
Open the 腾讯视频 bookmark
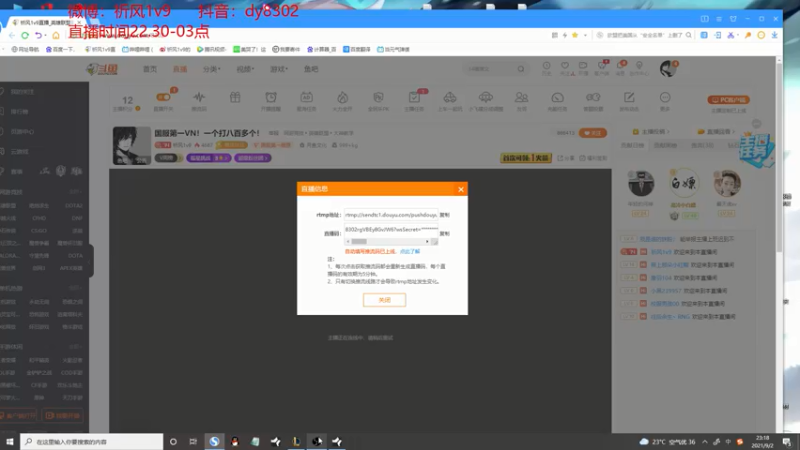pos(211,49)
